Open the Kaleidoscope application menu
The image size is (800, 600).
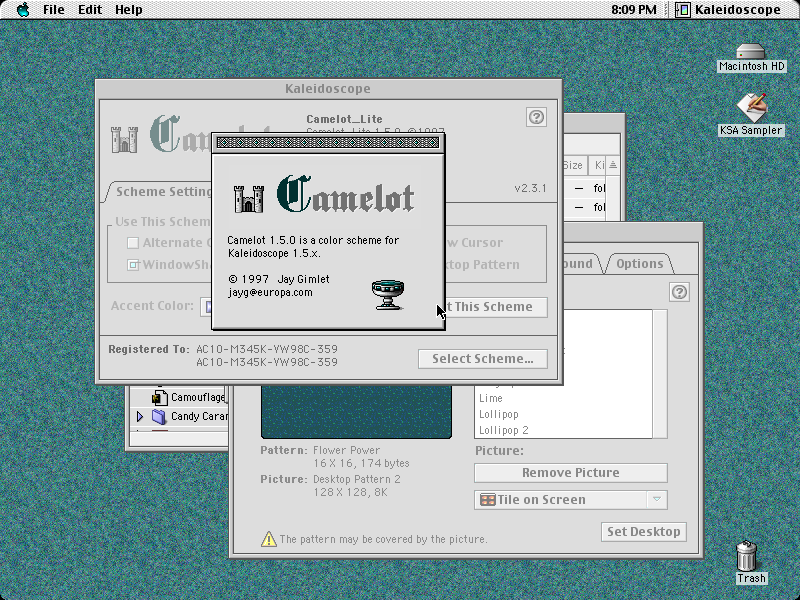coord(728,10)
